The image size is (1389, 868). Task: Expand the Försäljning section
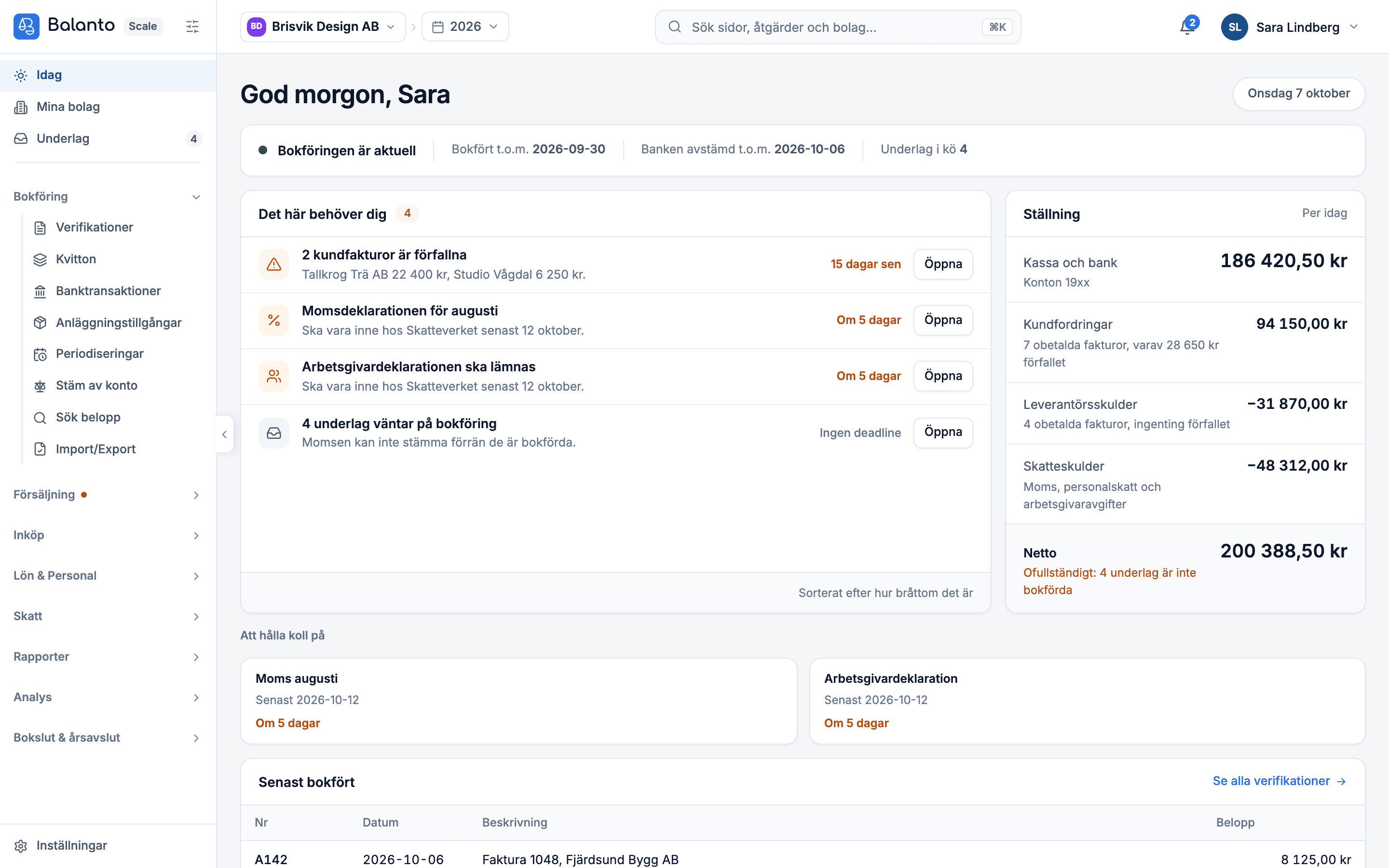[108, 495]
